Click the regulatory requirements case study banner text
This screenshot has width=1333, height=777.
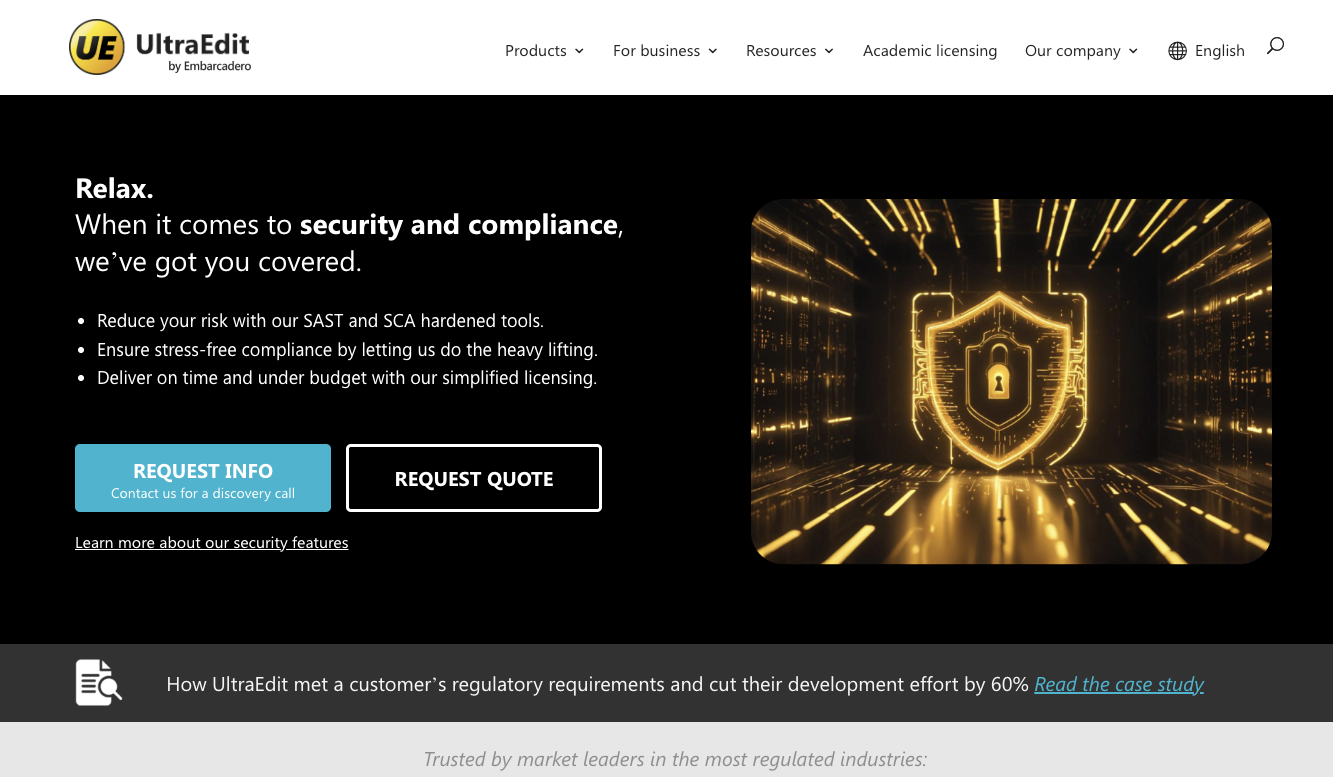pyautogui.click(x=597, y=684)
